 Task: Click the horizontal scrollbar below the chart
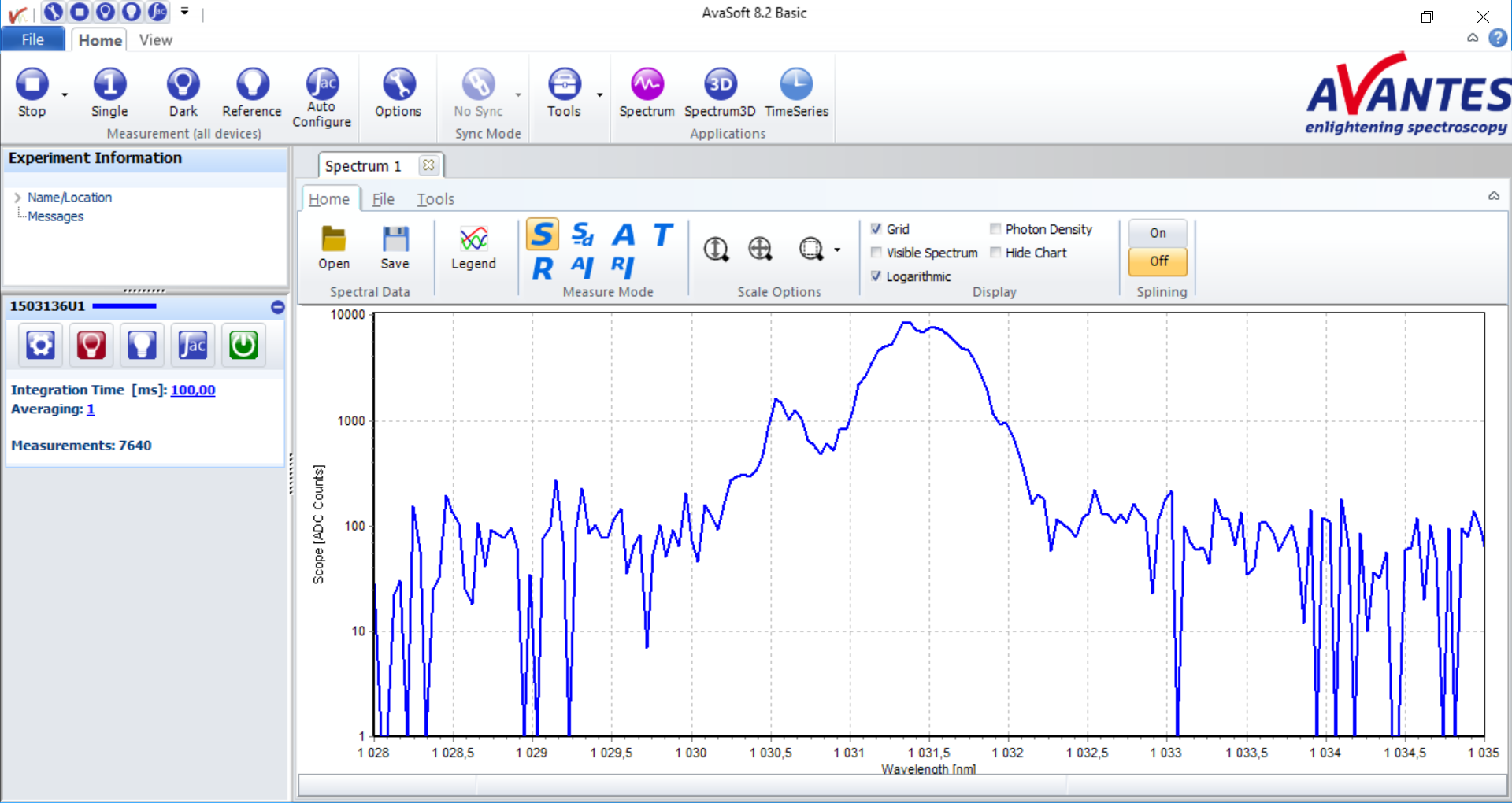(x=902, y=785)
